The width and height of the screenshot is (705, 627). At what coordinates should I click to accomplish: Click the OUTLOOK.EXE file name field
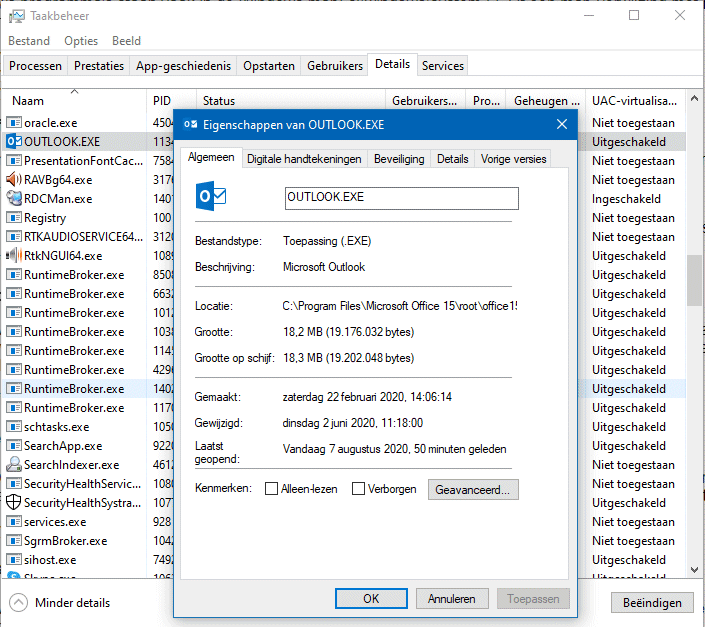(x=402, y=198)
